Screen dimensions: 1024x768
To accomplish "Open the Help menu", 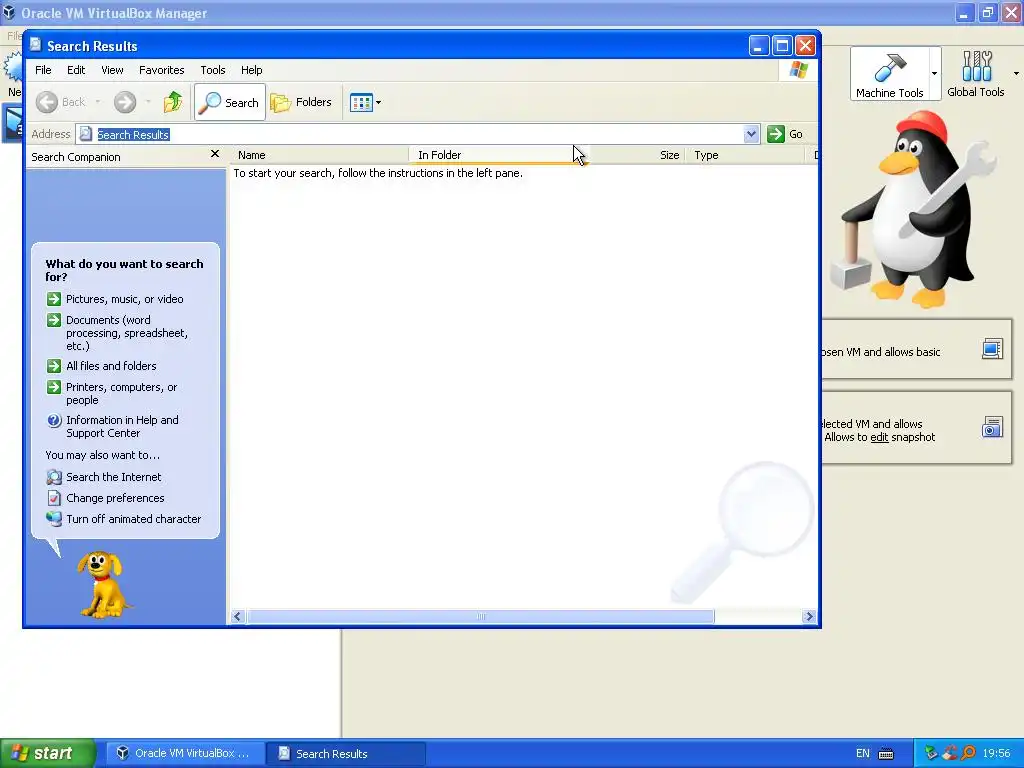I will click(x=251, y=70).
